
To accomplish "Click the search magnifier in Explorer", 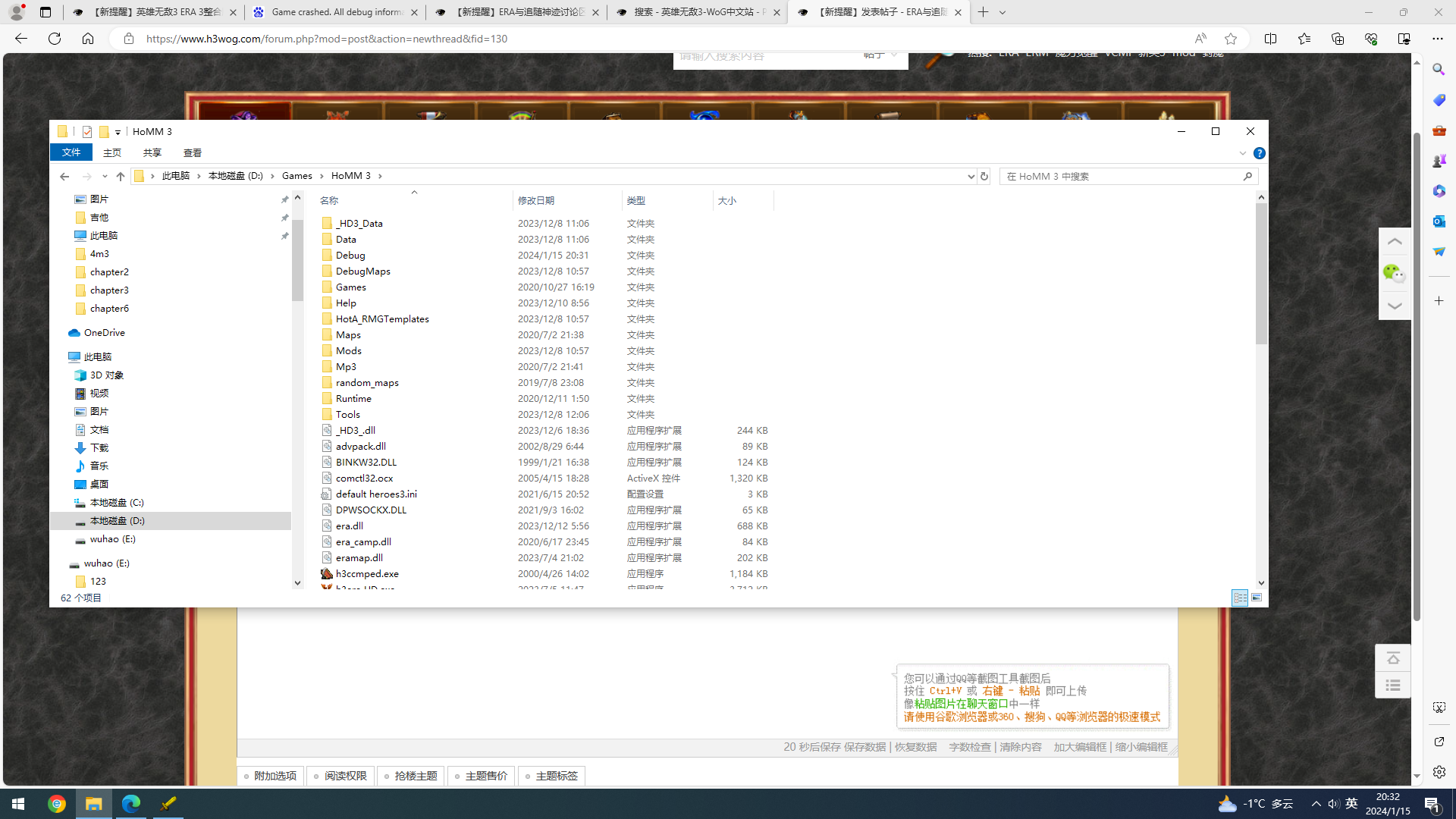I will (1247, 176).
